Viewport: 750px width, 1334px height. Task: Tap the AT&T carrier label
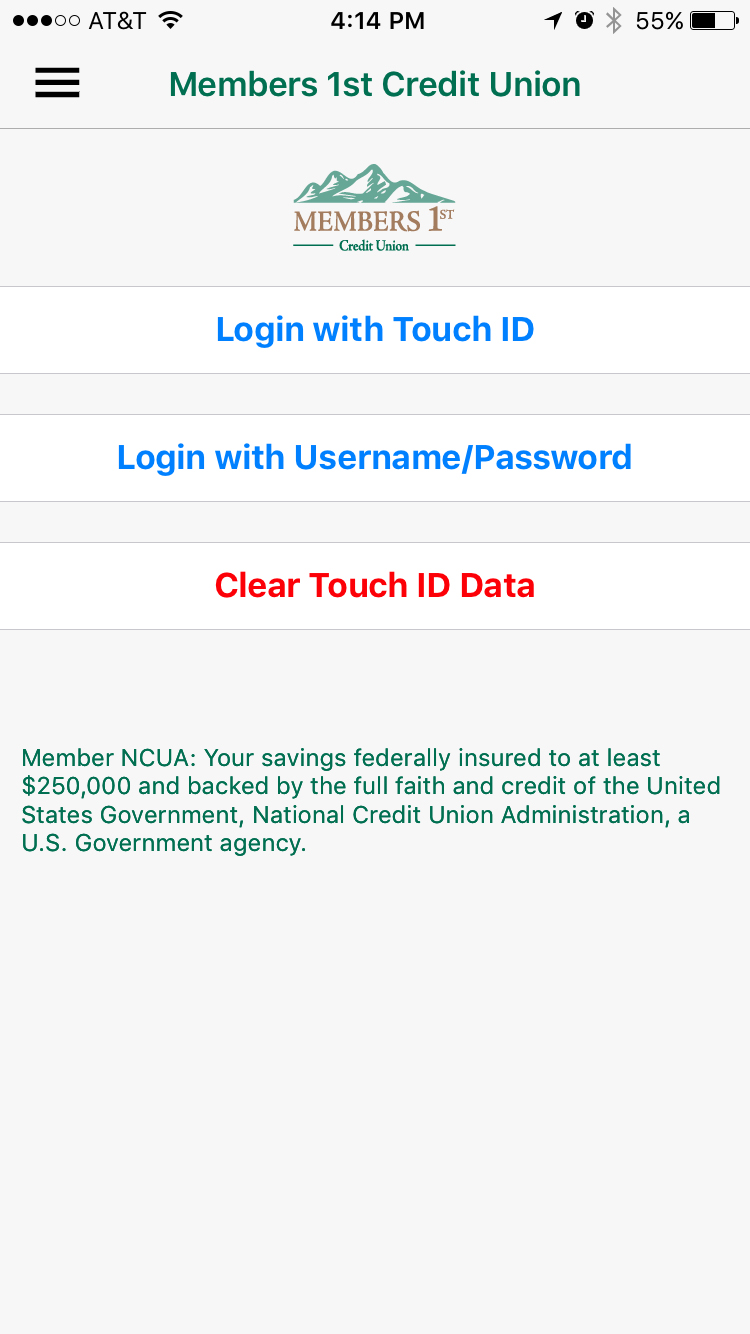coord(117,20)
